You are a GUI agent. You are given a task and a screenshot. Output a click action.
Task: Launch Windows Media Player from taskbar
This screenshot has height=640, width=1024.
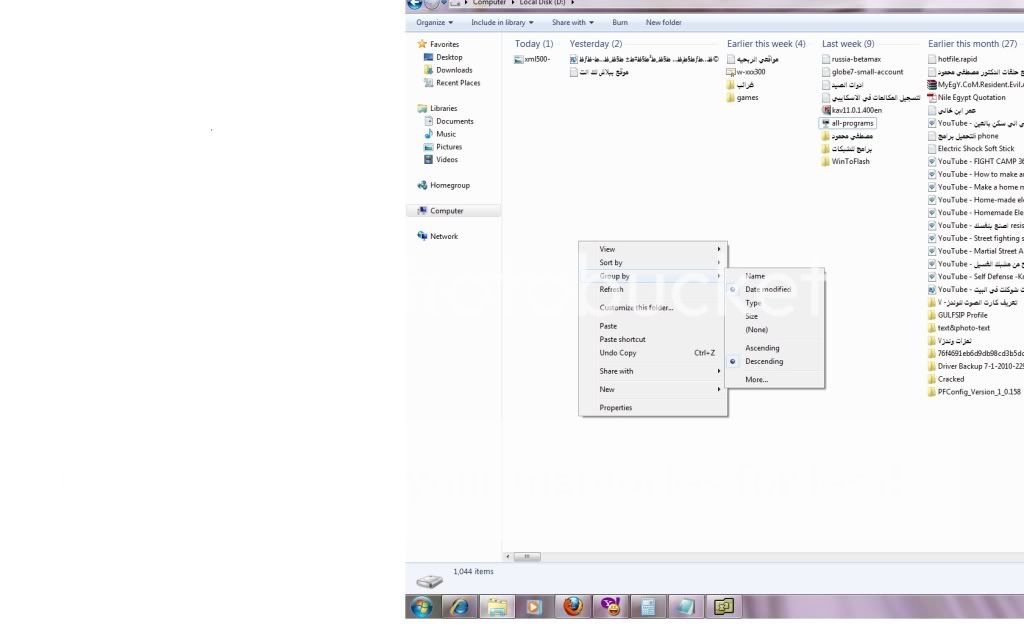click(534, 607)
